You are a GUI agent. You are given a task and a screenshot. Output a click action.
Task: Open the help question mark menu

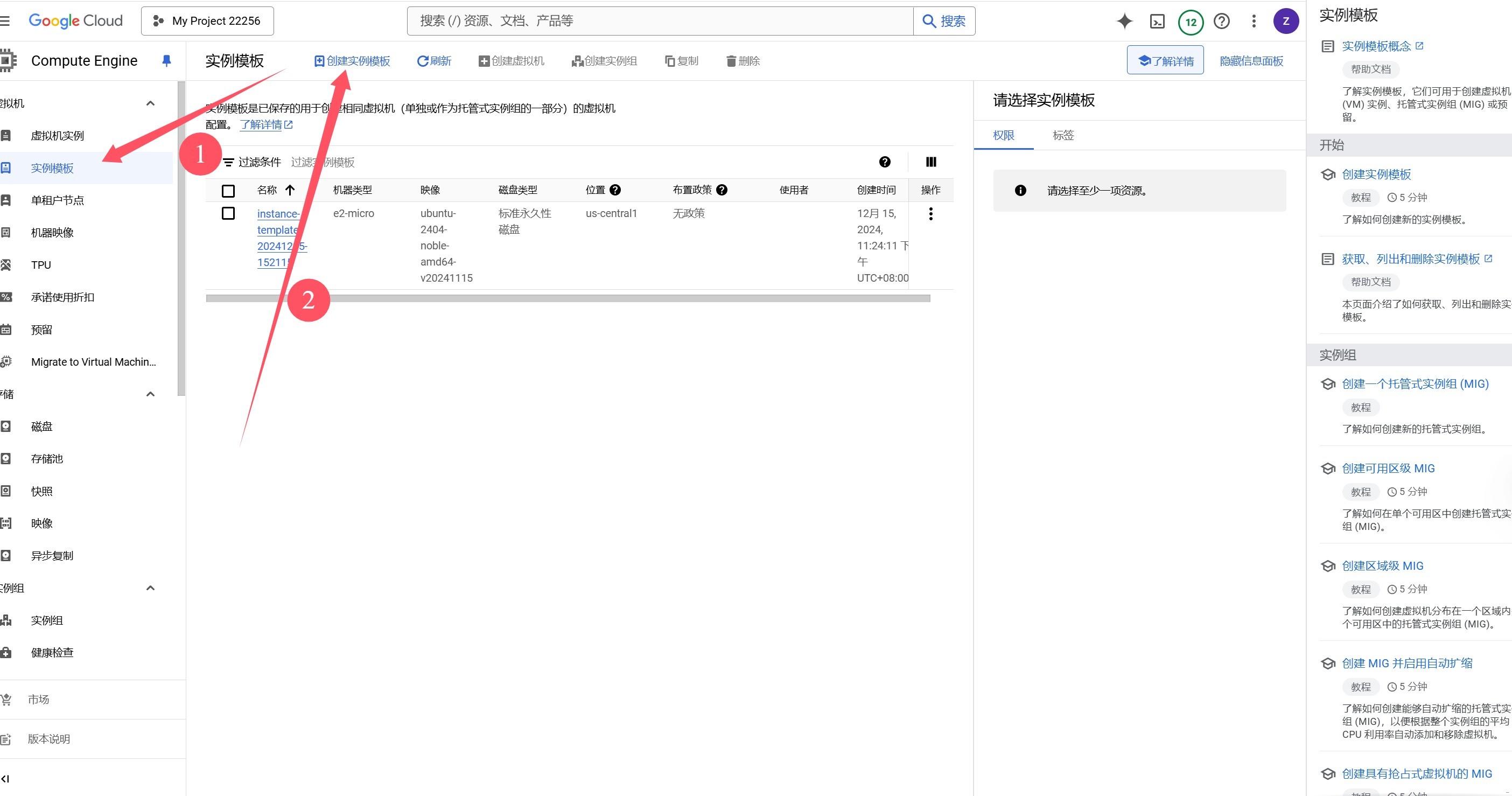click(x=1221, y=22)
